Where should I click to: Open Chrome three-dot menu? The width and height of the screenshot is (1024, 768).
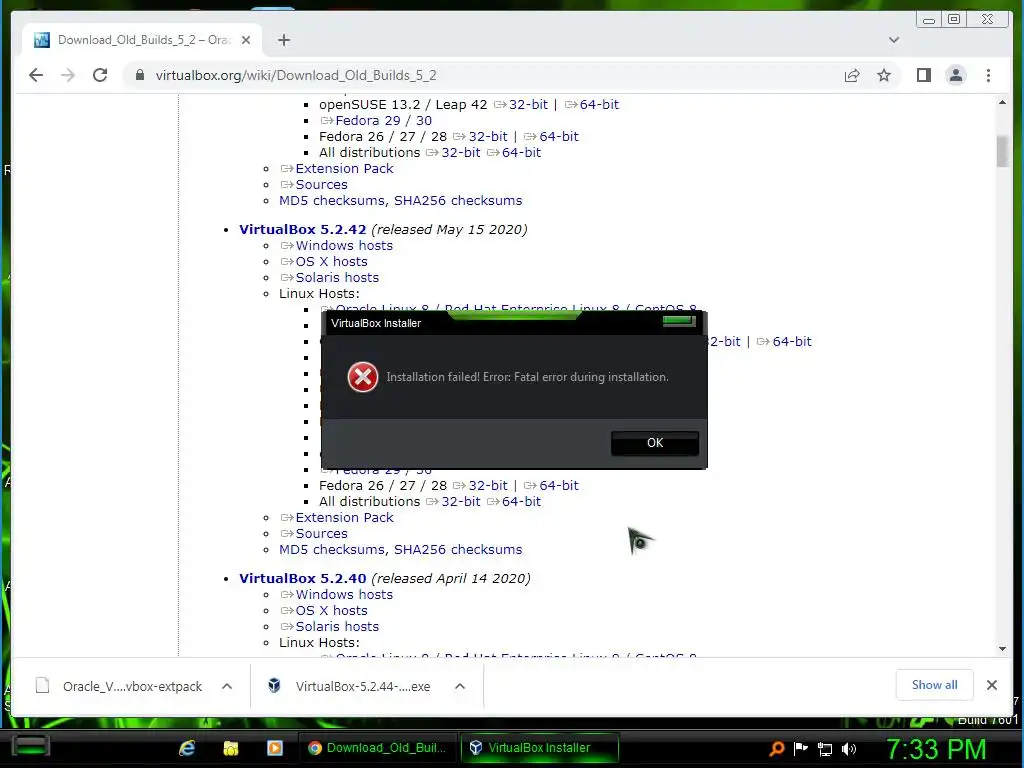[x=988, y=75]
